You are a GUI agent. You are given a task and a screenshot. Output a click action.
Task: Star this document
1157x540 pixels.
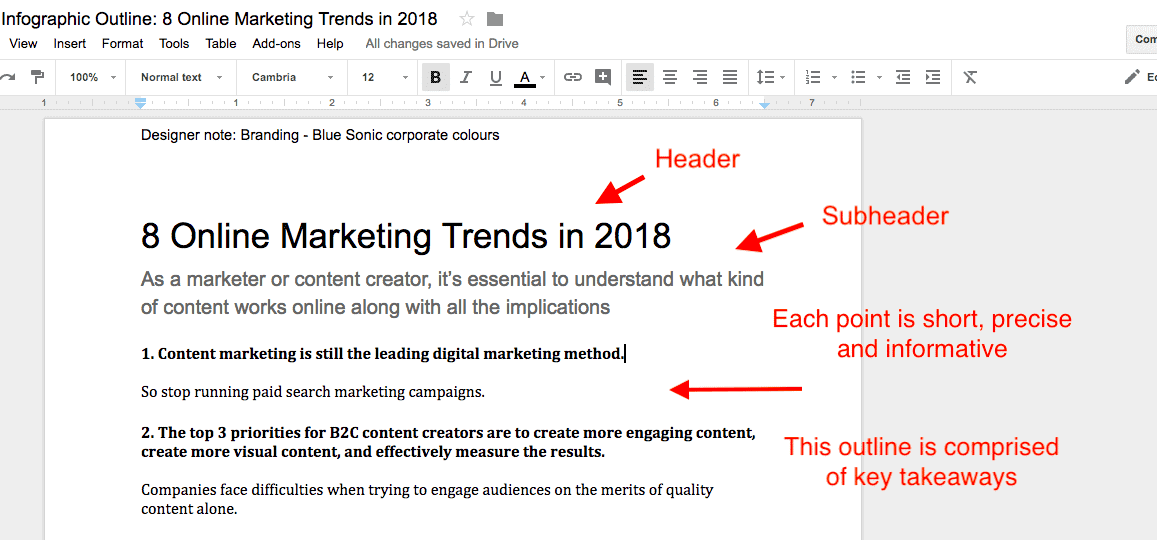(467, 19)
